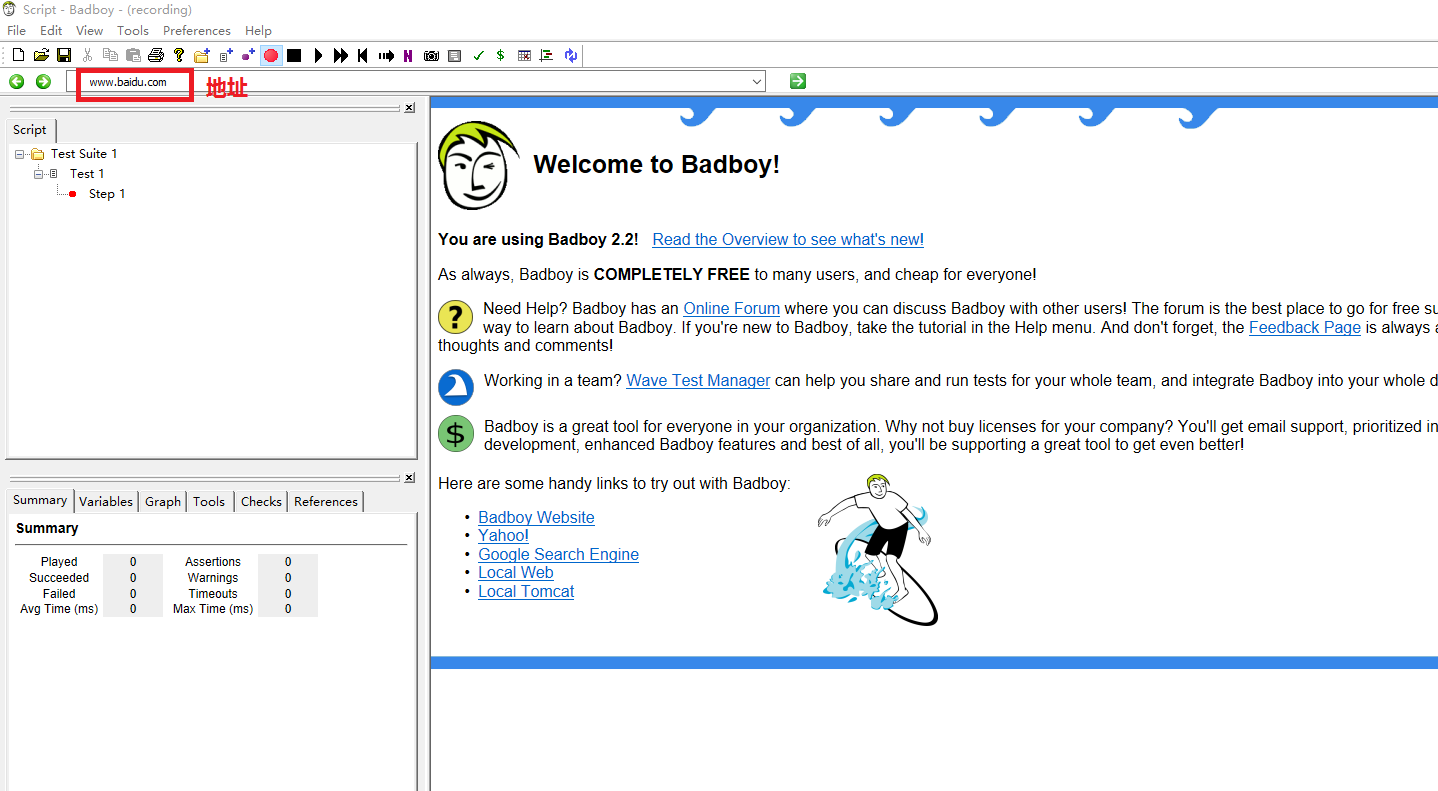Click the chart icon after the table grid icon

point(546,55)
